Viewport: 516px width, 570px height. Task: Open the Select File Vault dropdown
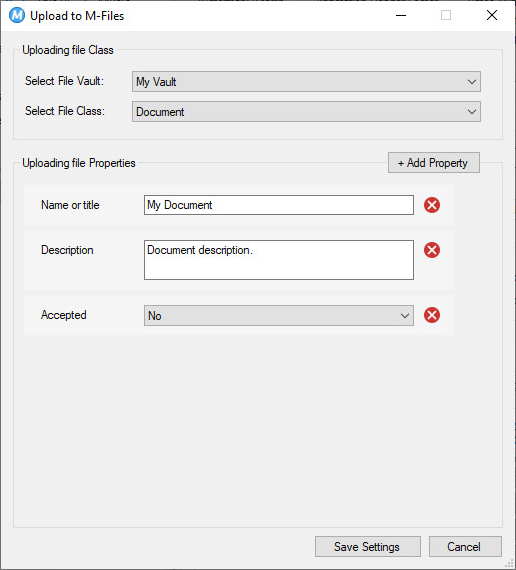point(306,82)
